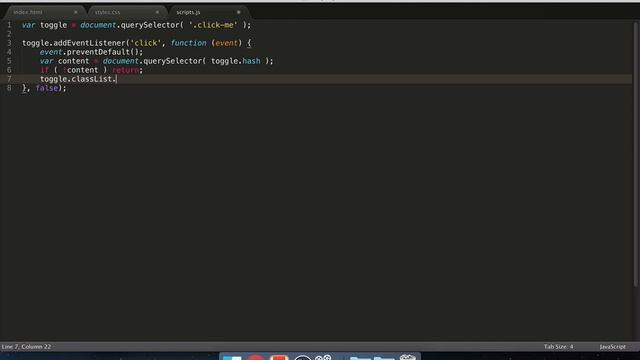
Task: Close the index.html tab
Action: (x=76, y=12)
